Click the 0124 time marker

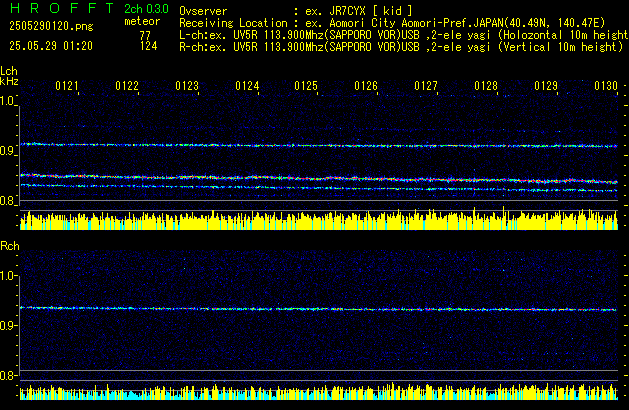pyautogui.click(x=247, y=86)
